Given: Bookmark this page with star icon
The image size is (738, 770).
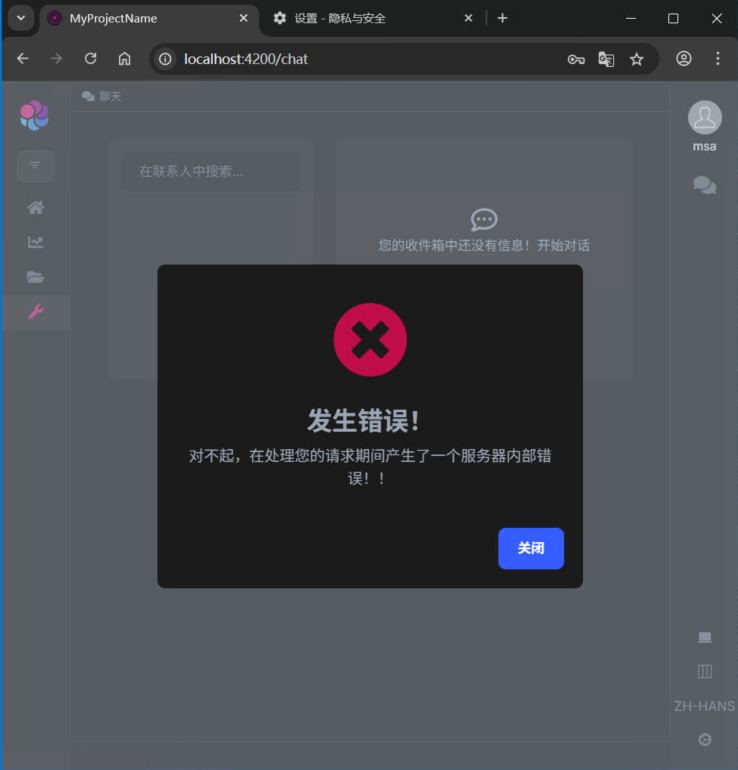Looking at the screenshot, I should [x=637, y=59].
